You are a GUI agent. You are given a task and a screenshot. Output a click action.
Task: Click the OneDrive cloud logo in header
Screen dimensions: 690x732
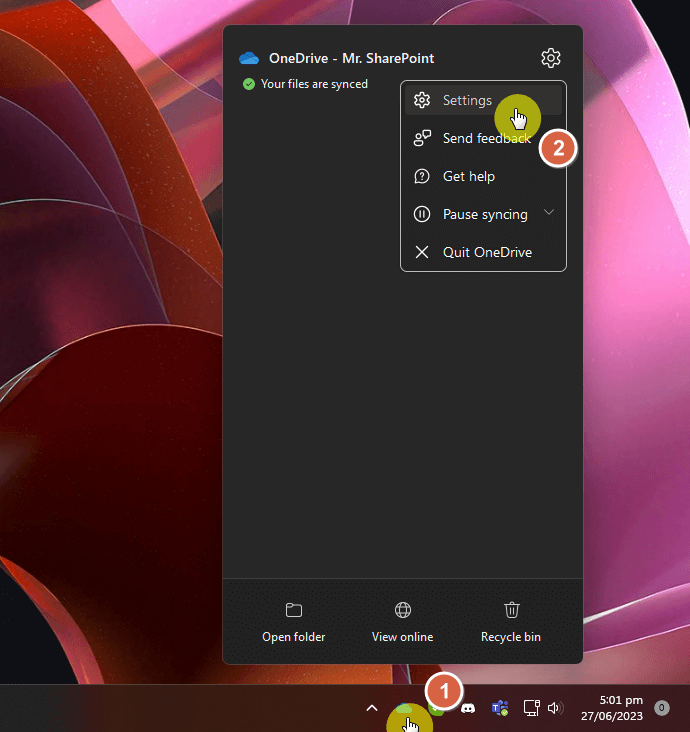click(249, 58)
